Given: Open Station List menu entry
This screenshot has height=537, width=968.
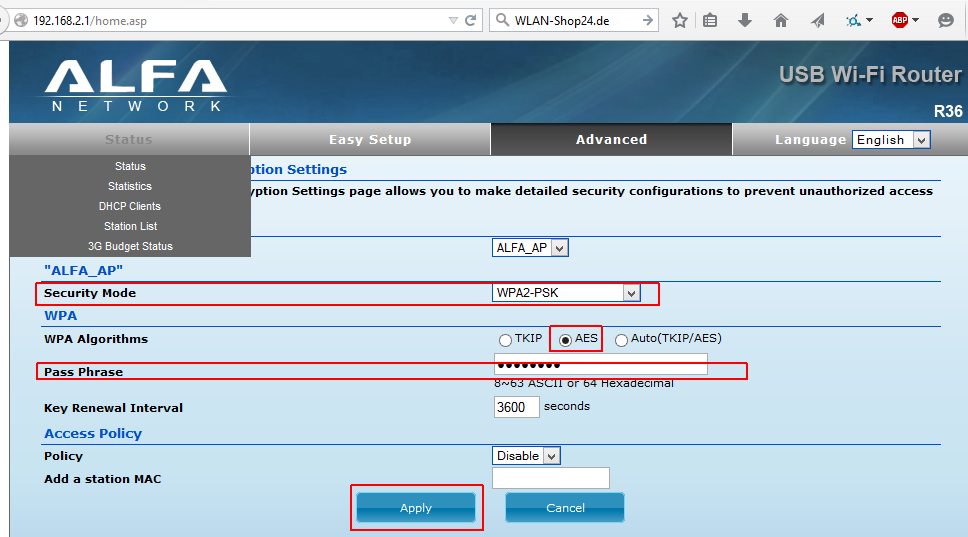Looking at the screenshot, I should pos(130,226).
